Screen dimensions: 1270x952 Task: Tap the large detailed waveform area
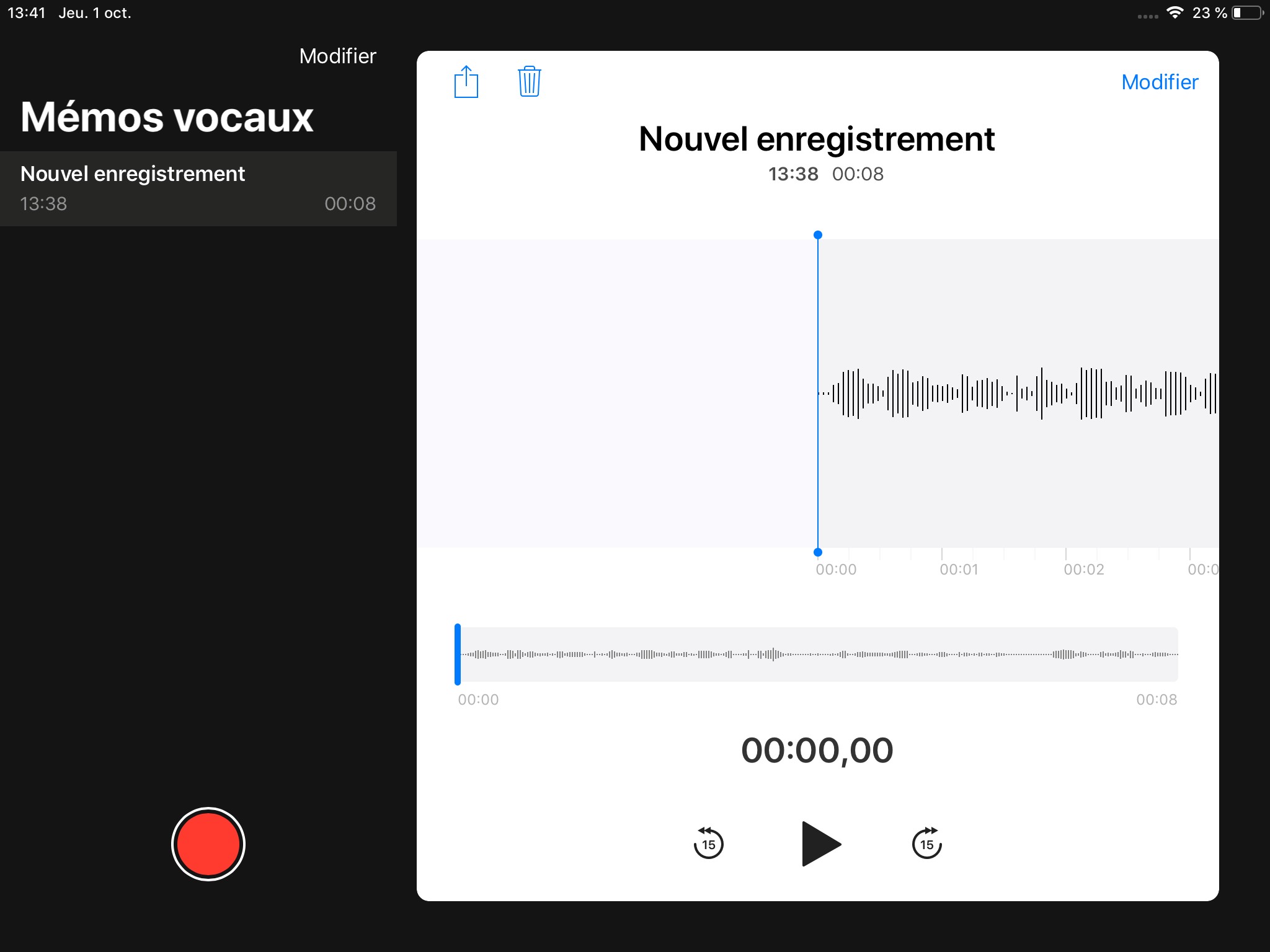1017,394
